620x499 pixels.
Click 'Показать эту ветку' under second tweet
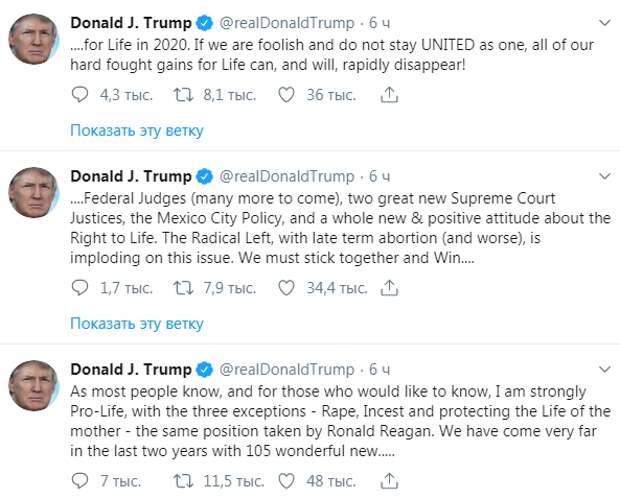click(x=137, y=323)
